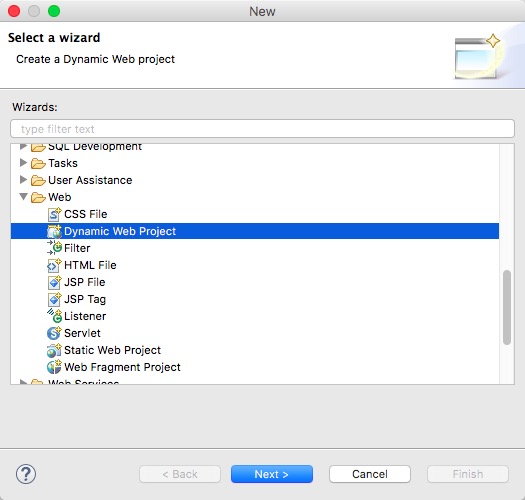525x500 pixels.
Task: Select the JSP File entry
Action: (84, 282)
